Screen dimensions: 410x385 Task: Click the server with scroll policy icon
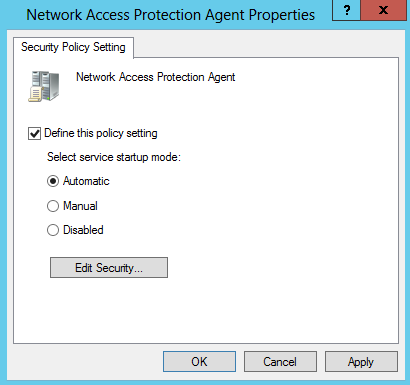44,86
